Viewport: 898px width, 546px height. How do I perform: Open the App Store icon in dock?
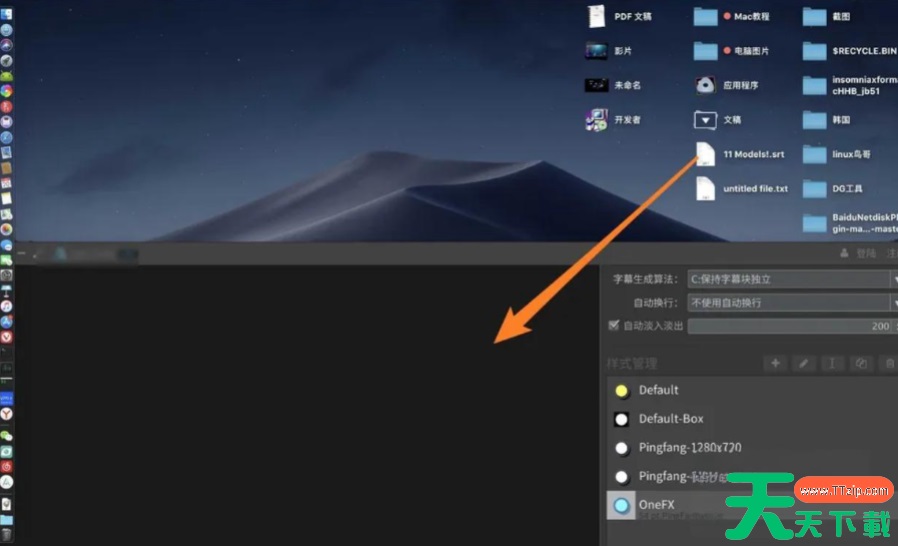pyautogui.click(x=6, y=321)
